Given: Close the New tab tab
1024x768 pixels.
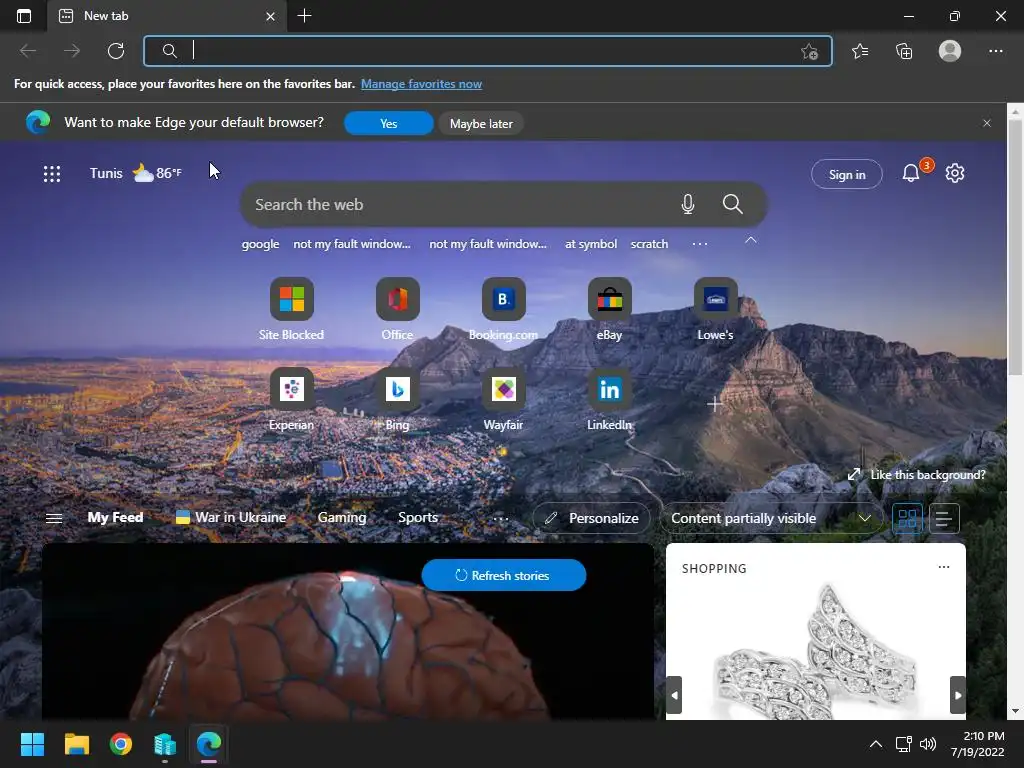Looking at the screenshot, I should pyautogui.click(x=270, y=16).
